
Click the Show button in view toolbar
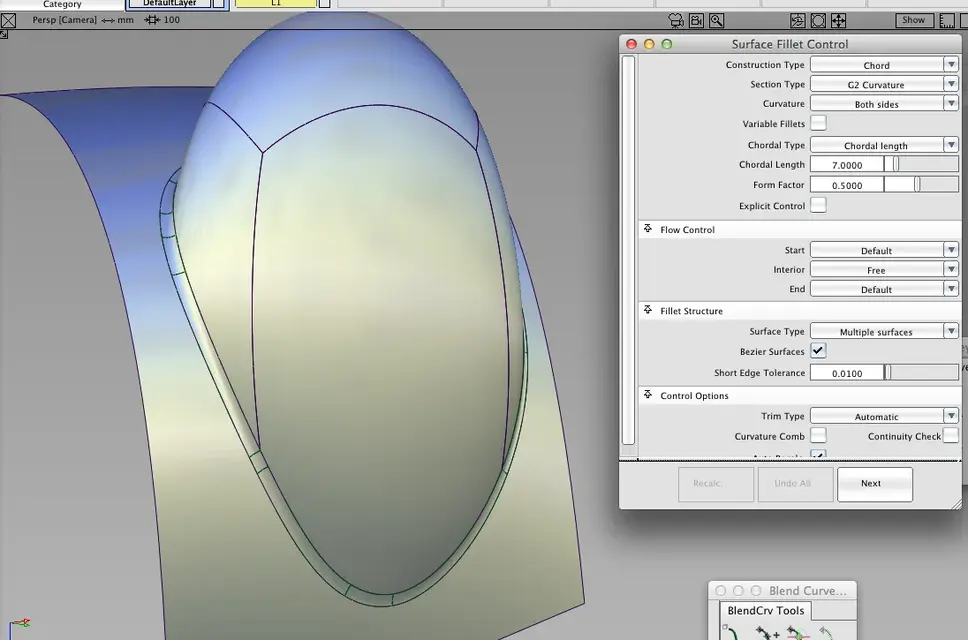[913, 20]
